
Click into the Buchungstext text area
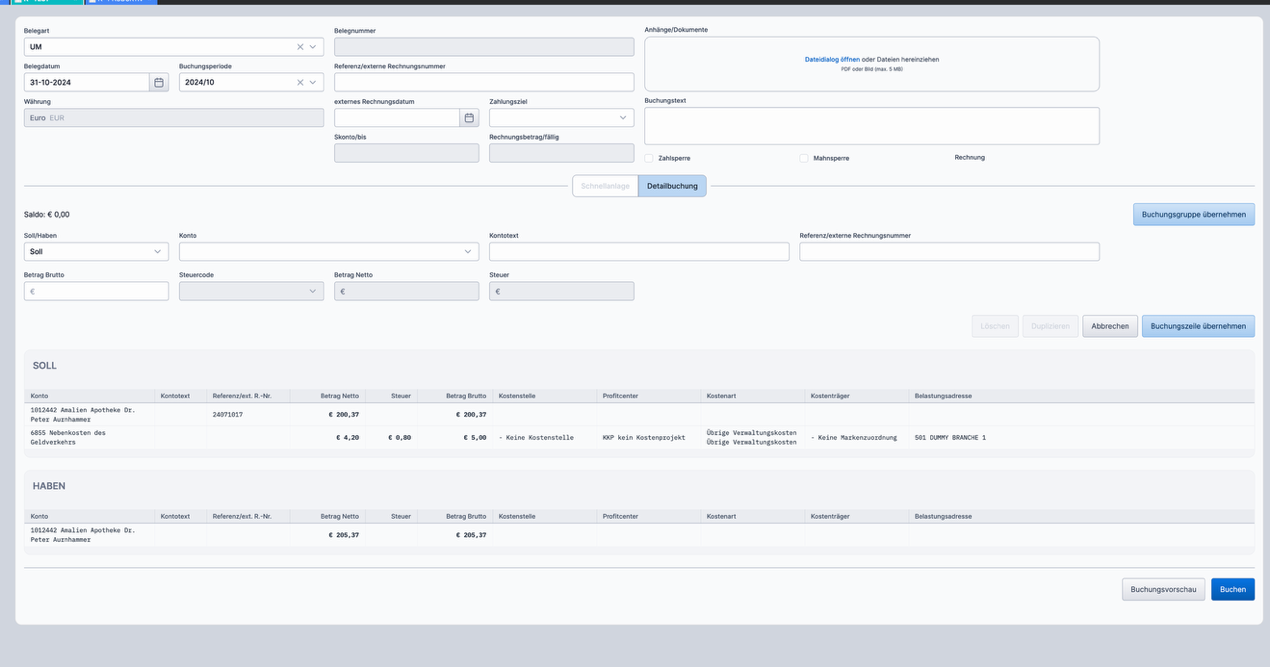(x=871, y=126)
